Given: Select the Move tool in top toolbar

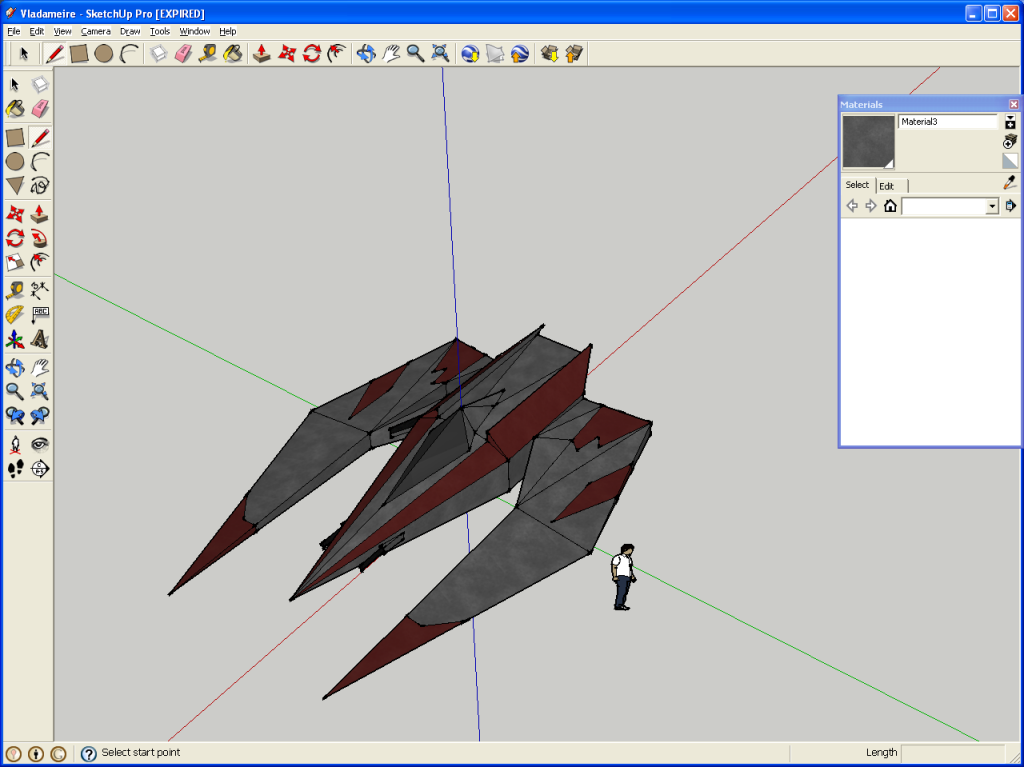Looking at the screenshot, I should point(287,54).
